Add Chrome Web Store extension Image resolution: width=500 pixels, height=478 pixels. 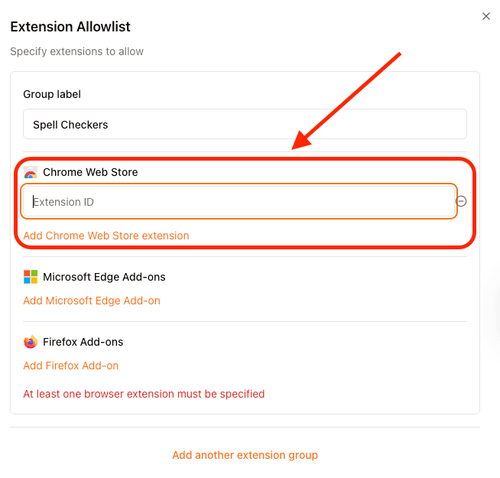click(106, 236)
